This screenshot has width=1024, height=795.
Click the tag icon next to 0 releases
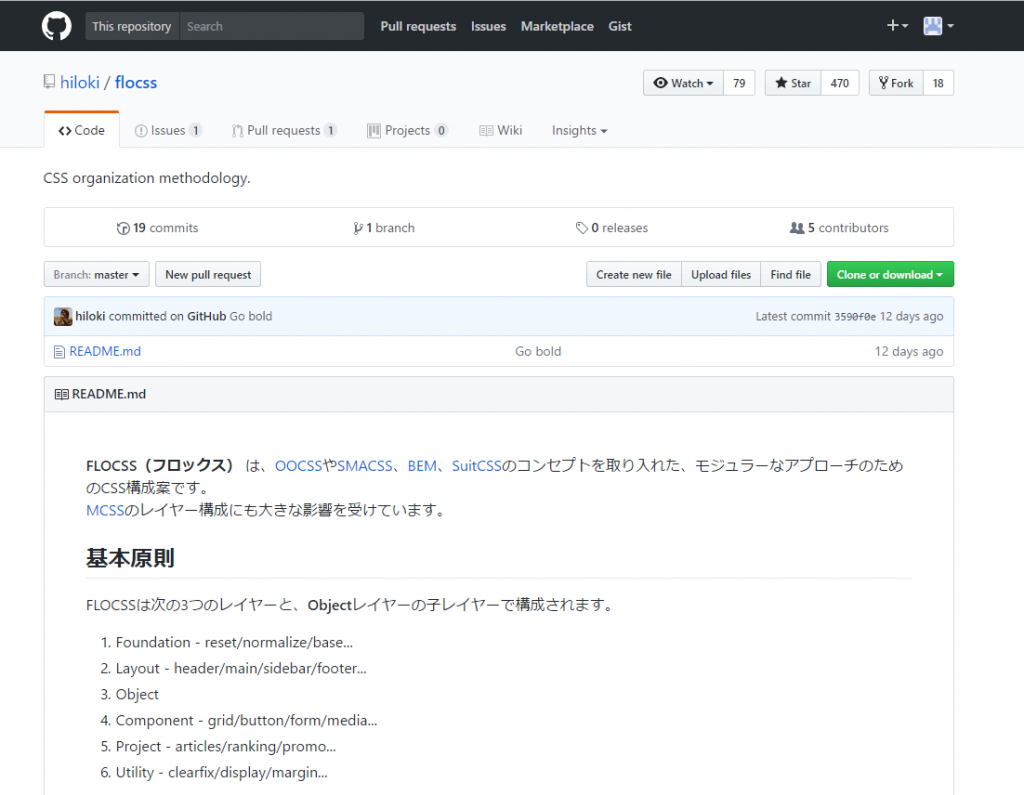581,227
